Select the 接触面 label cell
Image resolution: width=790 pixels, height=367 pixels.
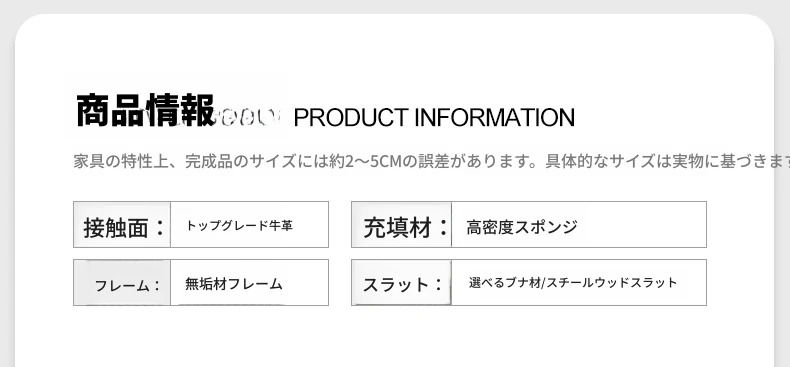pyautogui.click(x=122, y=225)
